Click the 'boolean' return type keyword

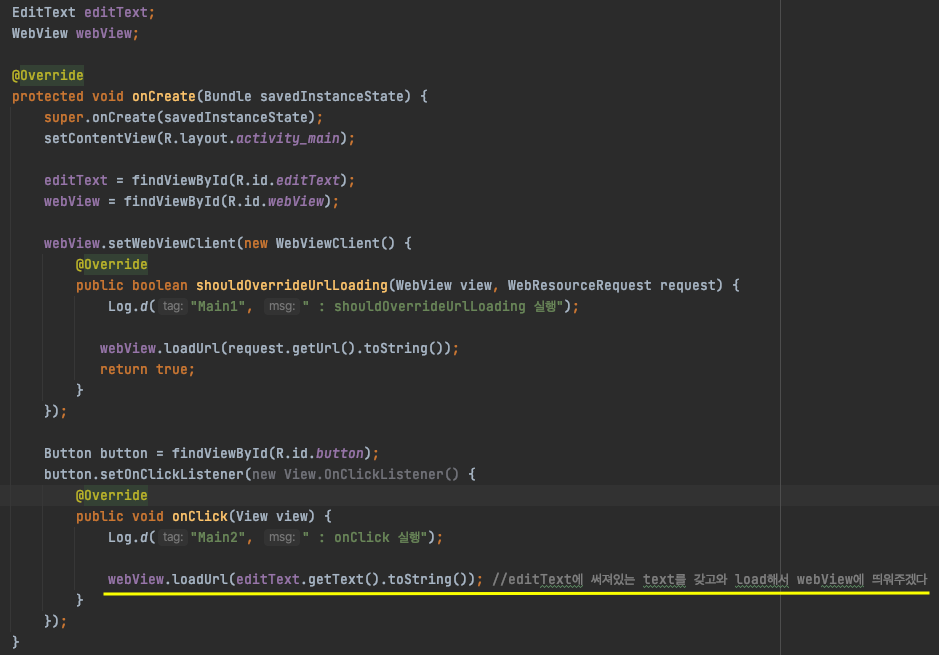[x=159, y=286]
